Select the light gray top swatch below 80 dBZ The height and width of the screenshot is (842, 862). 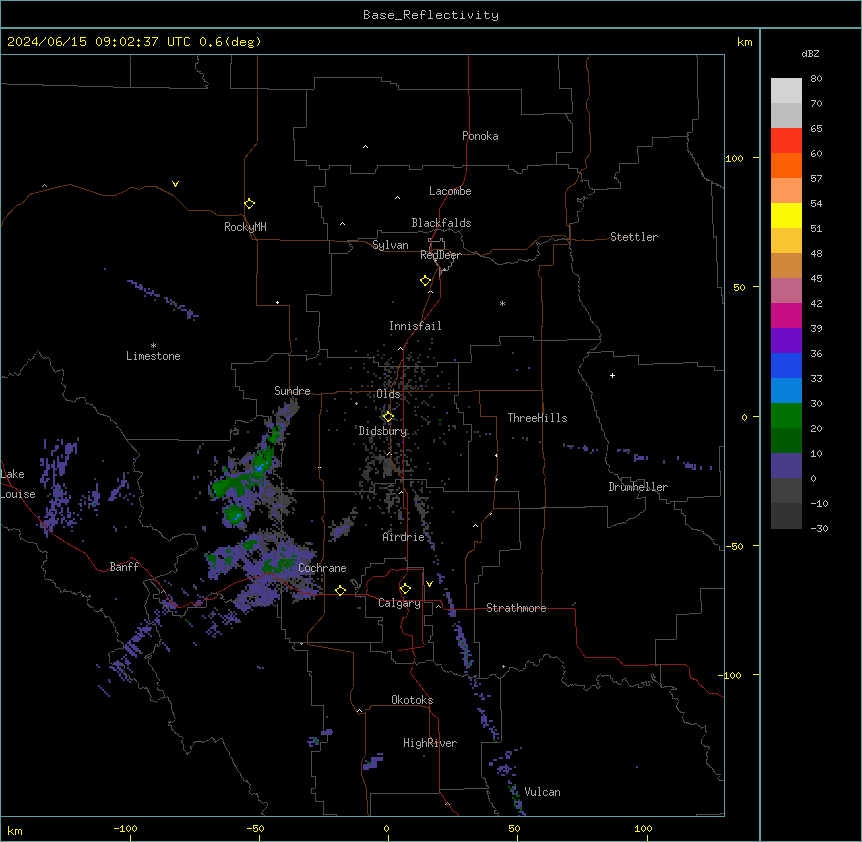tap(786, 91)
